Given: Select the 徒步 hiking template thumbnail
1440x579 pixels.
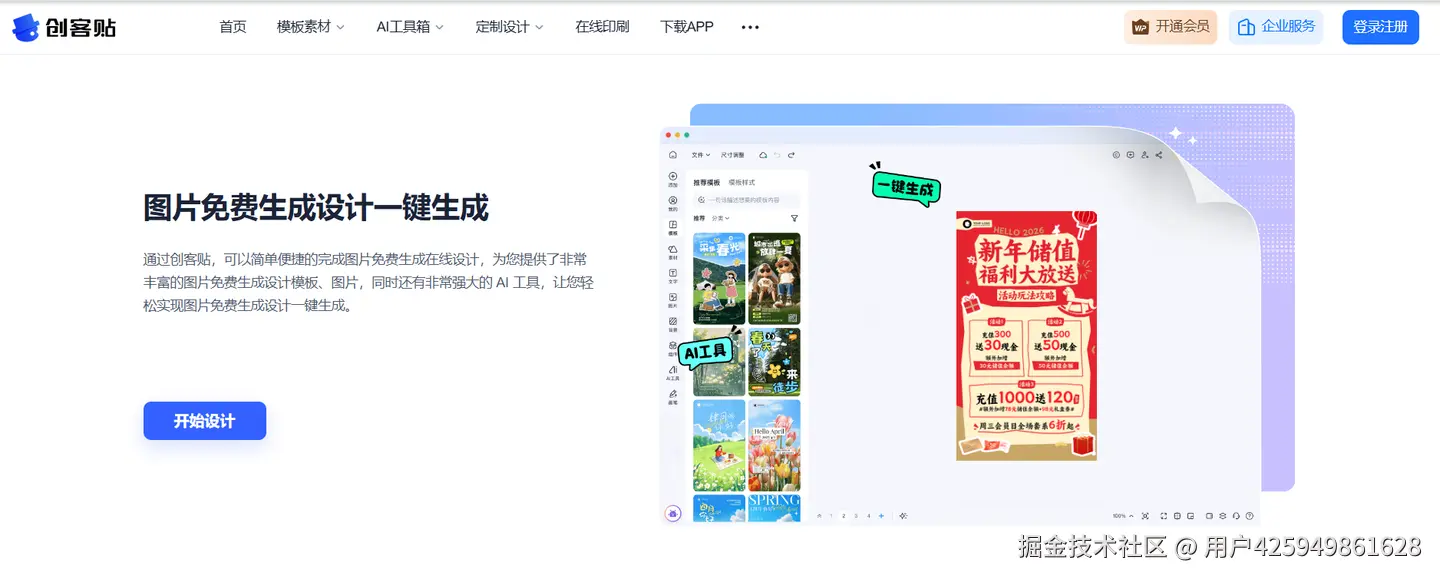Looking at the screenshot, I should click(775, 362).
